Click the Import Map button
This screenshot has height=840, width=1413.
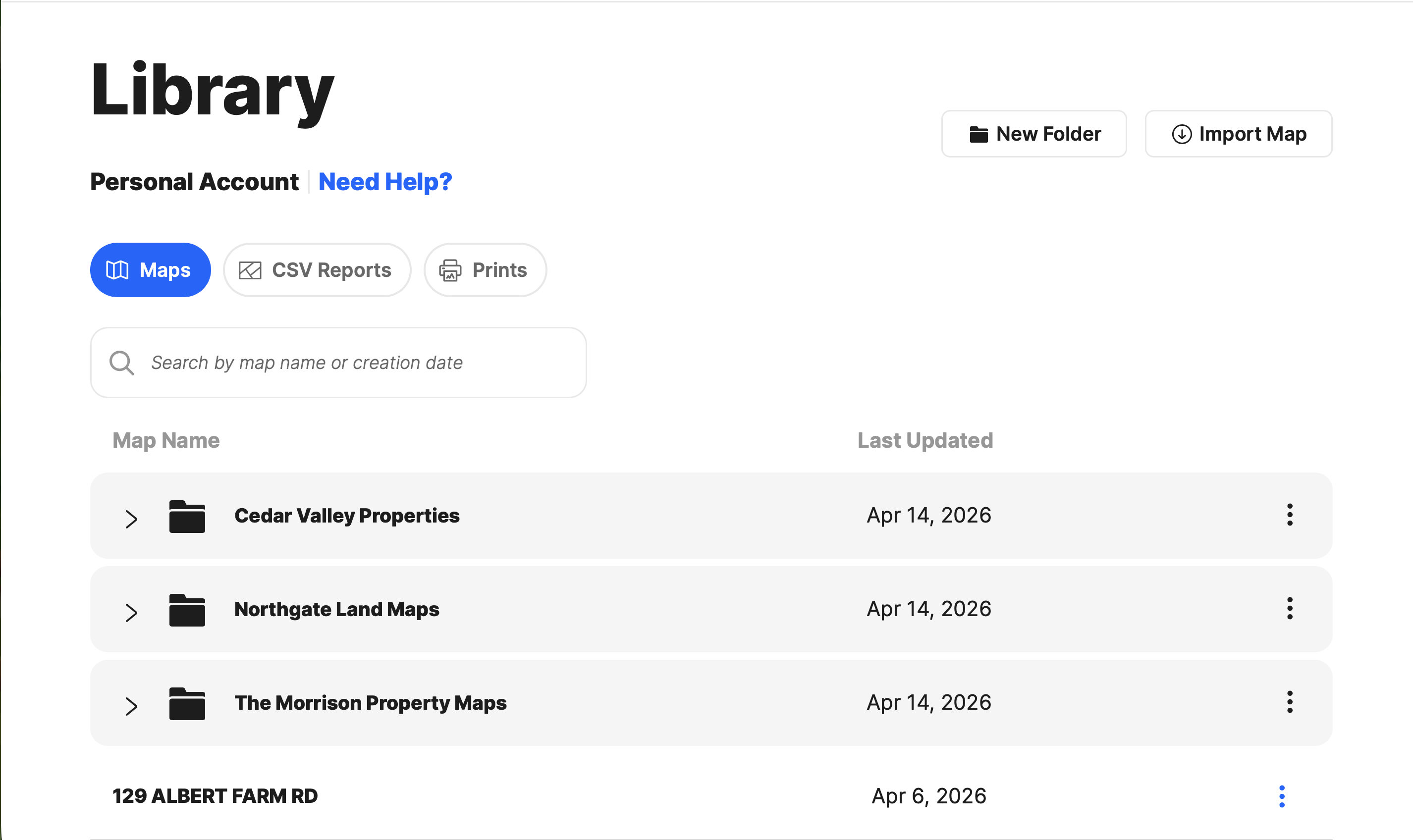coord(1238,134)
